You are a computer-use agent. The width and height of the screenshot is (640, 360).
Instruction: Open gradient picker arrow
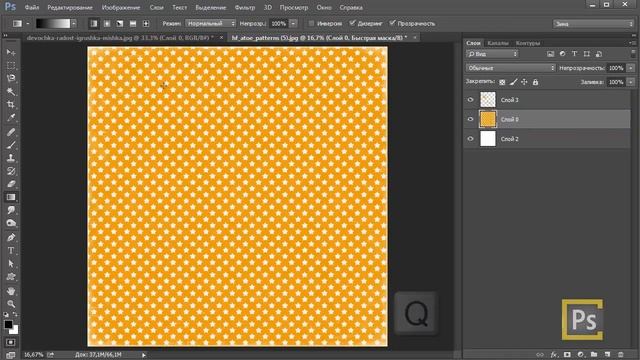point(73,24)
